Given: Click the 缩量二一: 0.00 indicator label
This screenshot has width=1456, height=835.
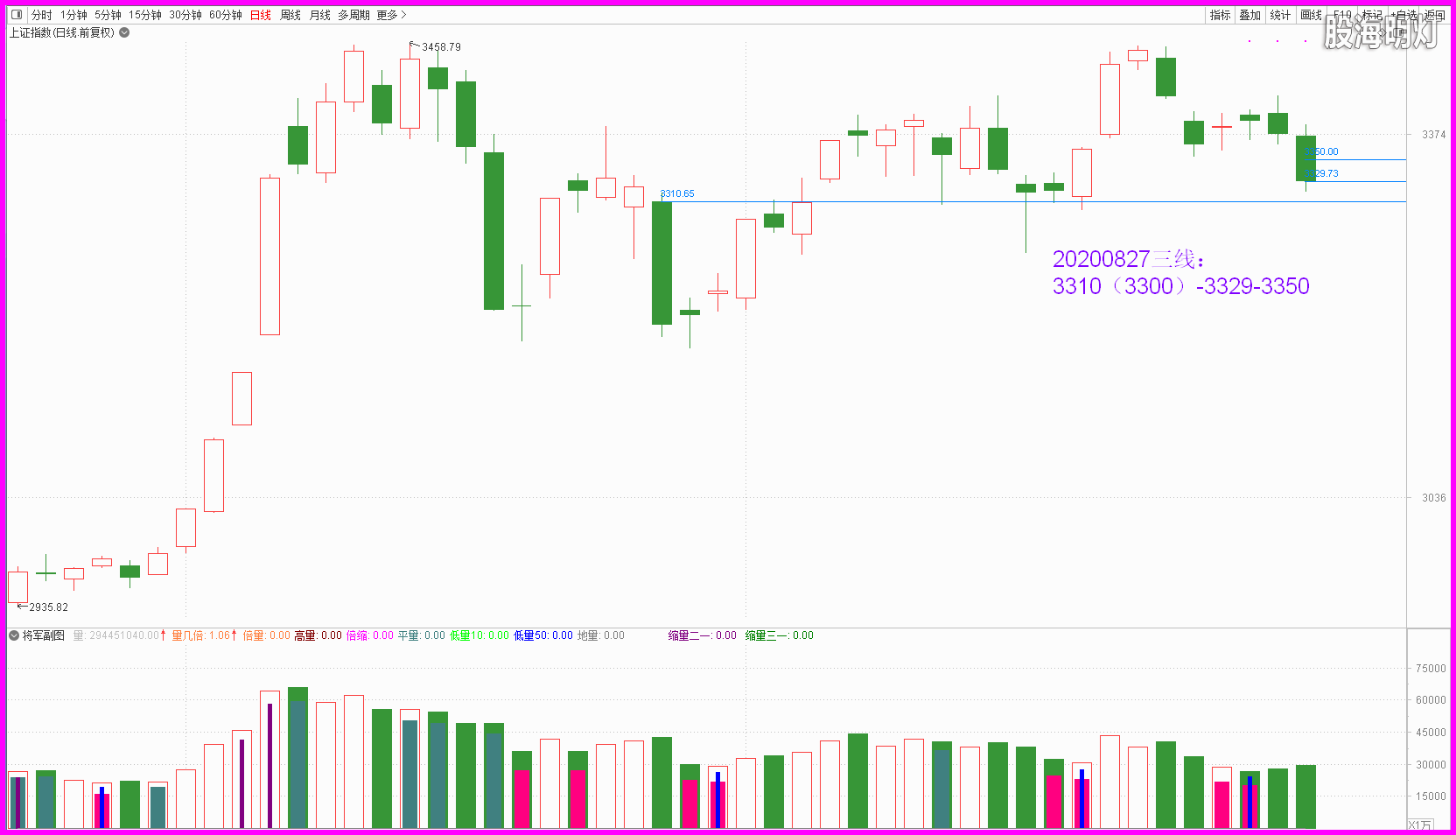Looking at the screenshot, I should pyautogui.click(x=703, y=635).
